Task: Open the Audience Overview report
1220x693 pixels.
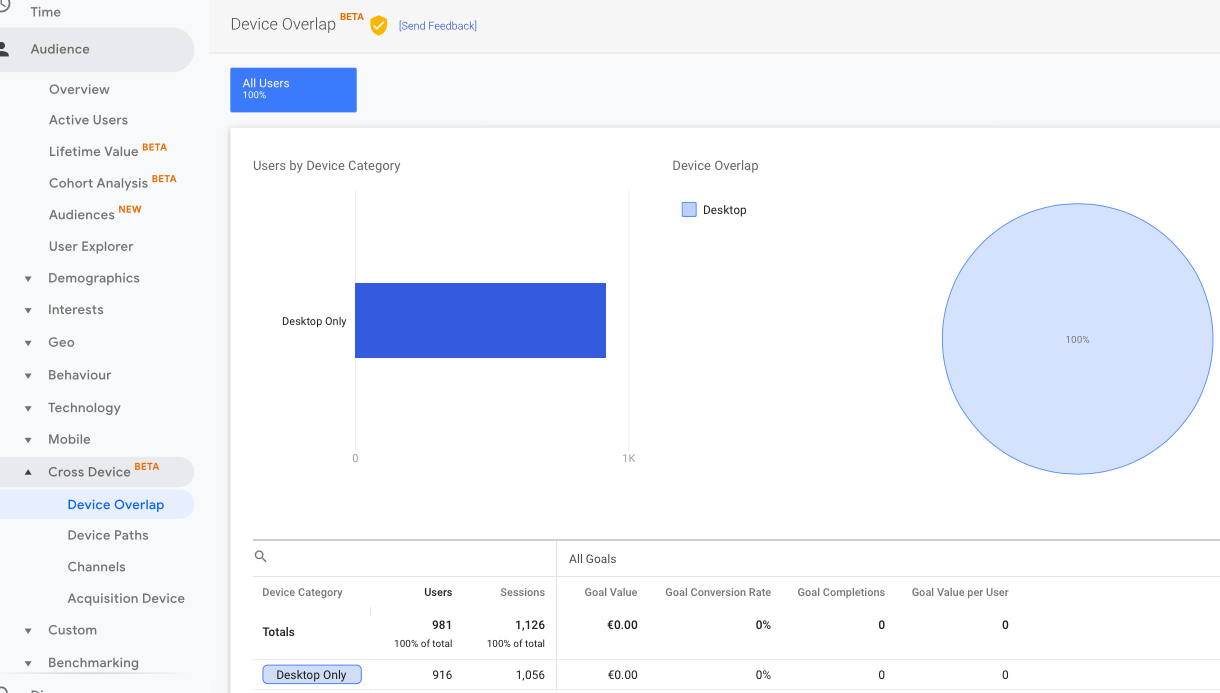Action: tap(79, 89)
